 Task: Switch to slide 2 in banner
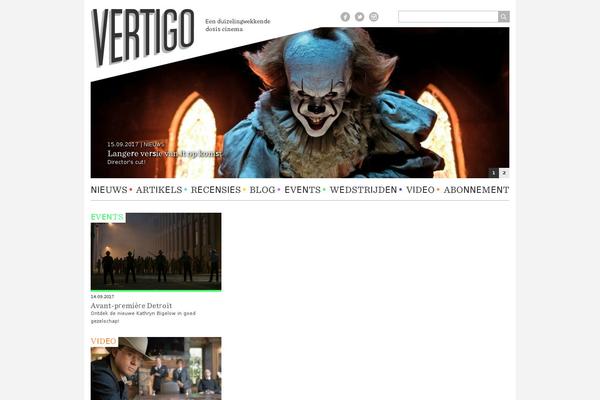(504, 173)
